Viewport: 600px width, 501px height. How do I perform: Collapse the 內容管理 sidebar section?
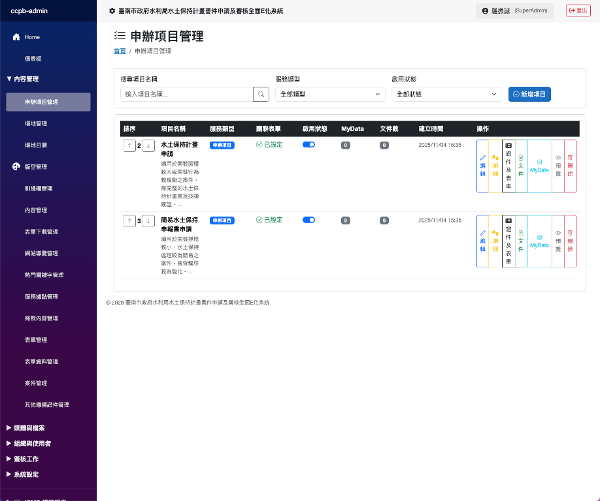point(25,78)
